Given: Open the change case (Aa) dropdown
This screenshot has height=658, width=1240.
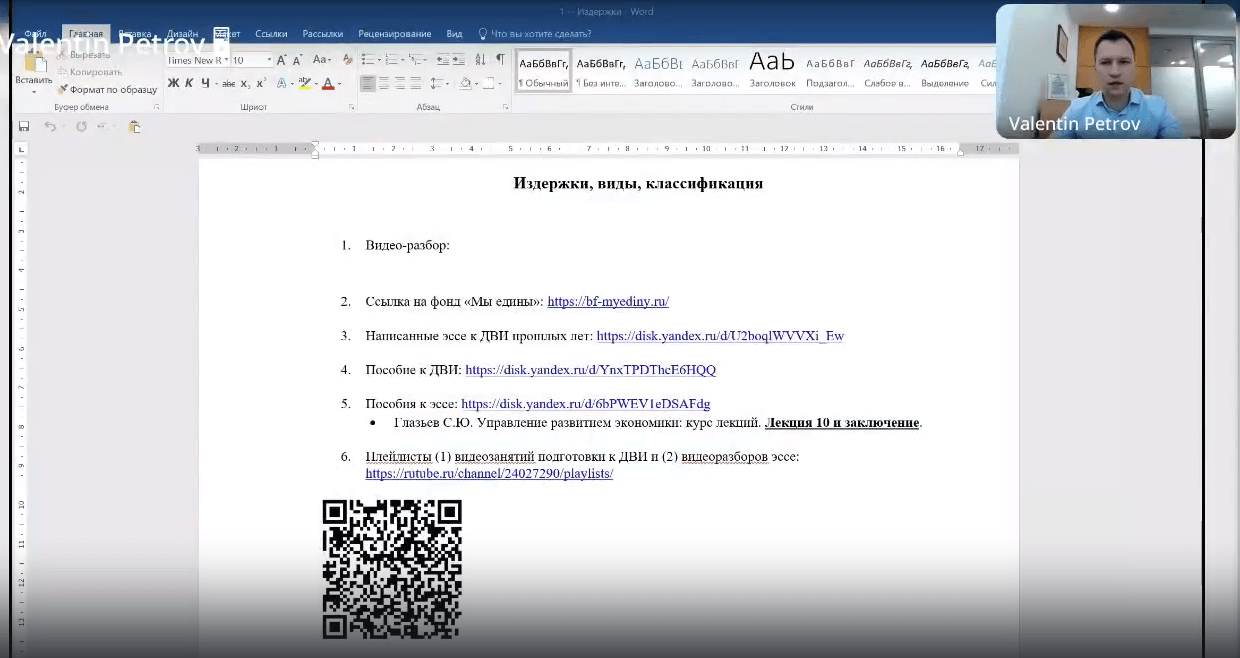Looking at the screenshot, I should tap(322, 60).
